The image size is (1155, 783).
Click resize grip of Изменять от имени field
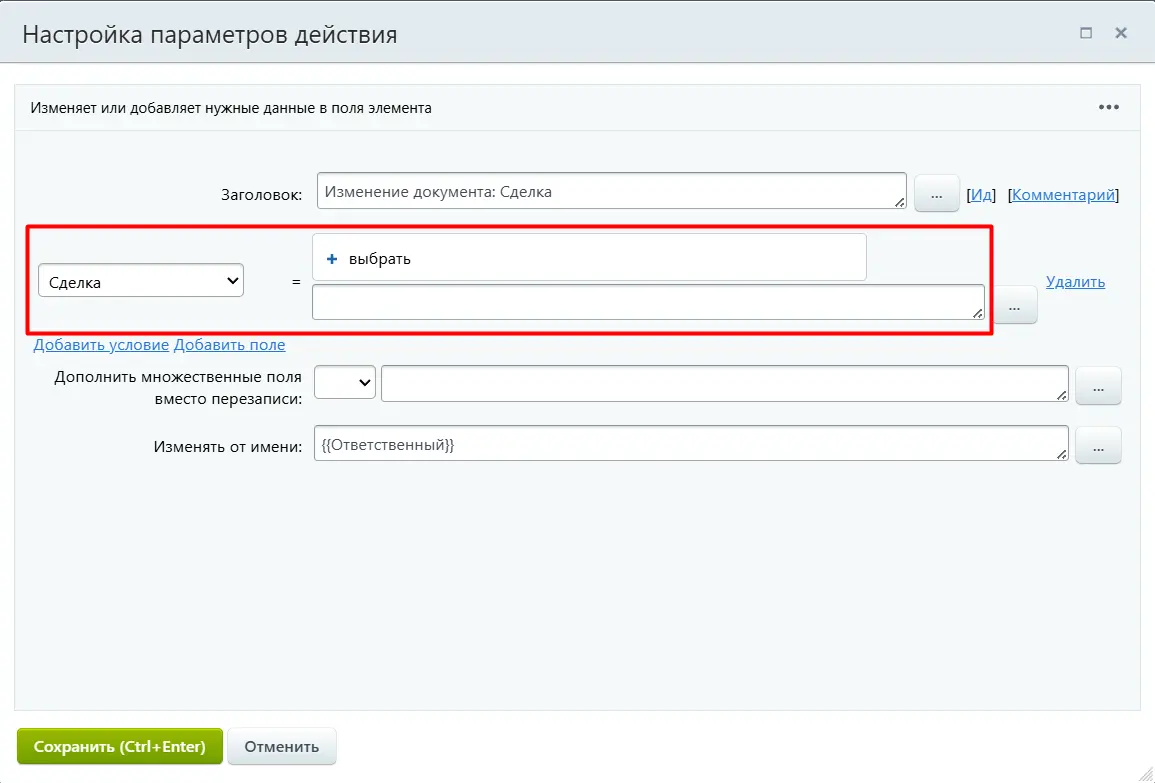(x=1061, y=454)
